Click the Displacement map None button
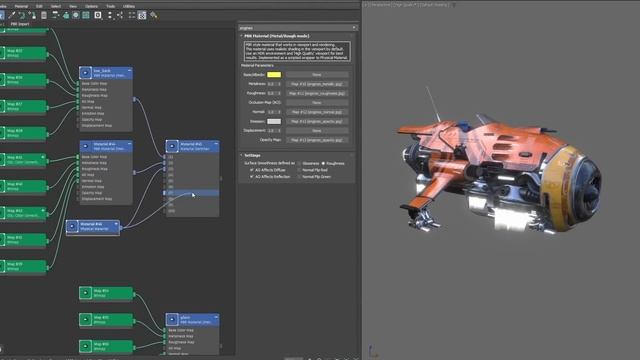Image resolution: width=640 pixels, height=360 pixels. (317, 131)
